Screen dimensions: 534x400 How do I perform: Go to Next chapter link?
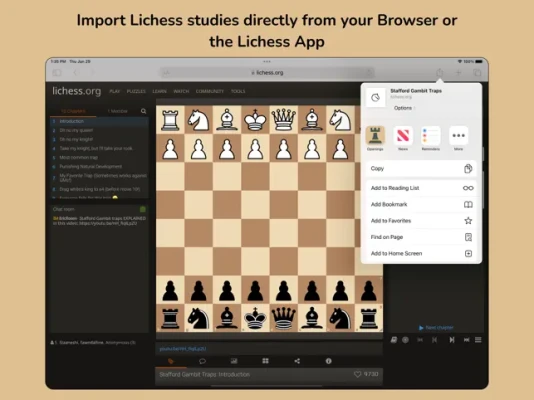436,327
